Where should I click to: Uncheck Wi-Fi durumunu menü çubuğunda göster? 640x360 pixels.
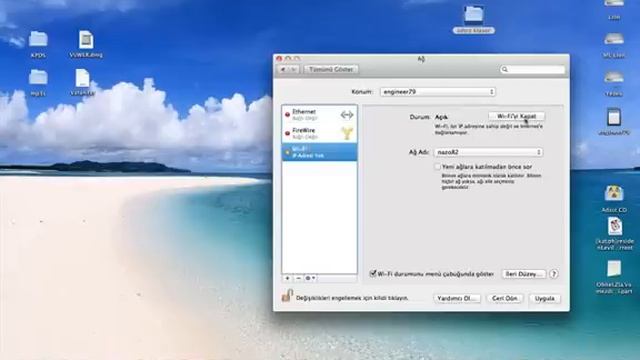pyautogui.click(x=373, y=273)
